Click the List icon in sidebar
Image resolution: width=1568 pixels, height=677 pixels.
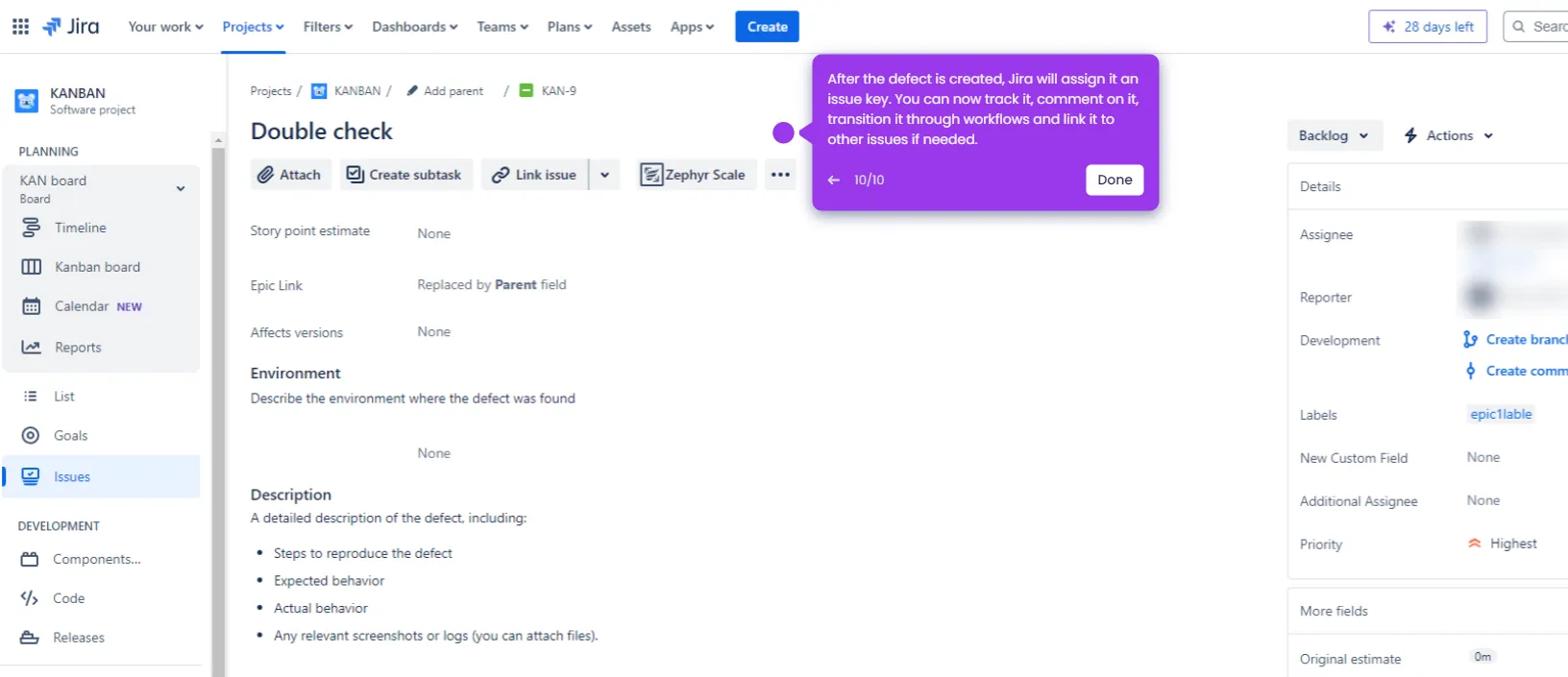[x=31, y=396]
